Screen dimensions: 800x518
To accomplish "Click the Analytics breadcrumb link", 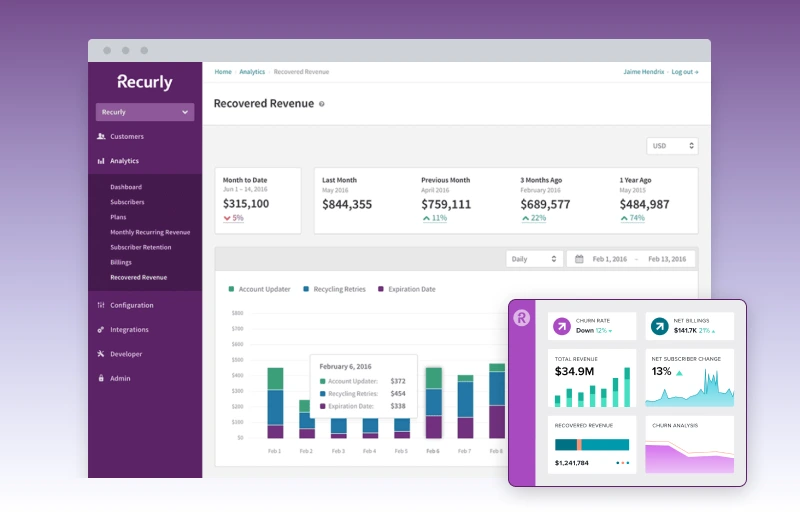I will click(x=252, y=72).
